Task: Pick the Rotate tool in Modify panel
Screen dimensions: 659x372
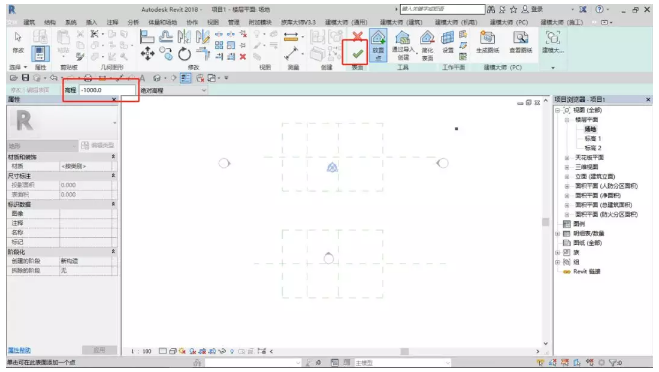Action: point(184,54)
